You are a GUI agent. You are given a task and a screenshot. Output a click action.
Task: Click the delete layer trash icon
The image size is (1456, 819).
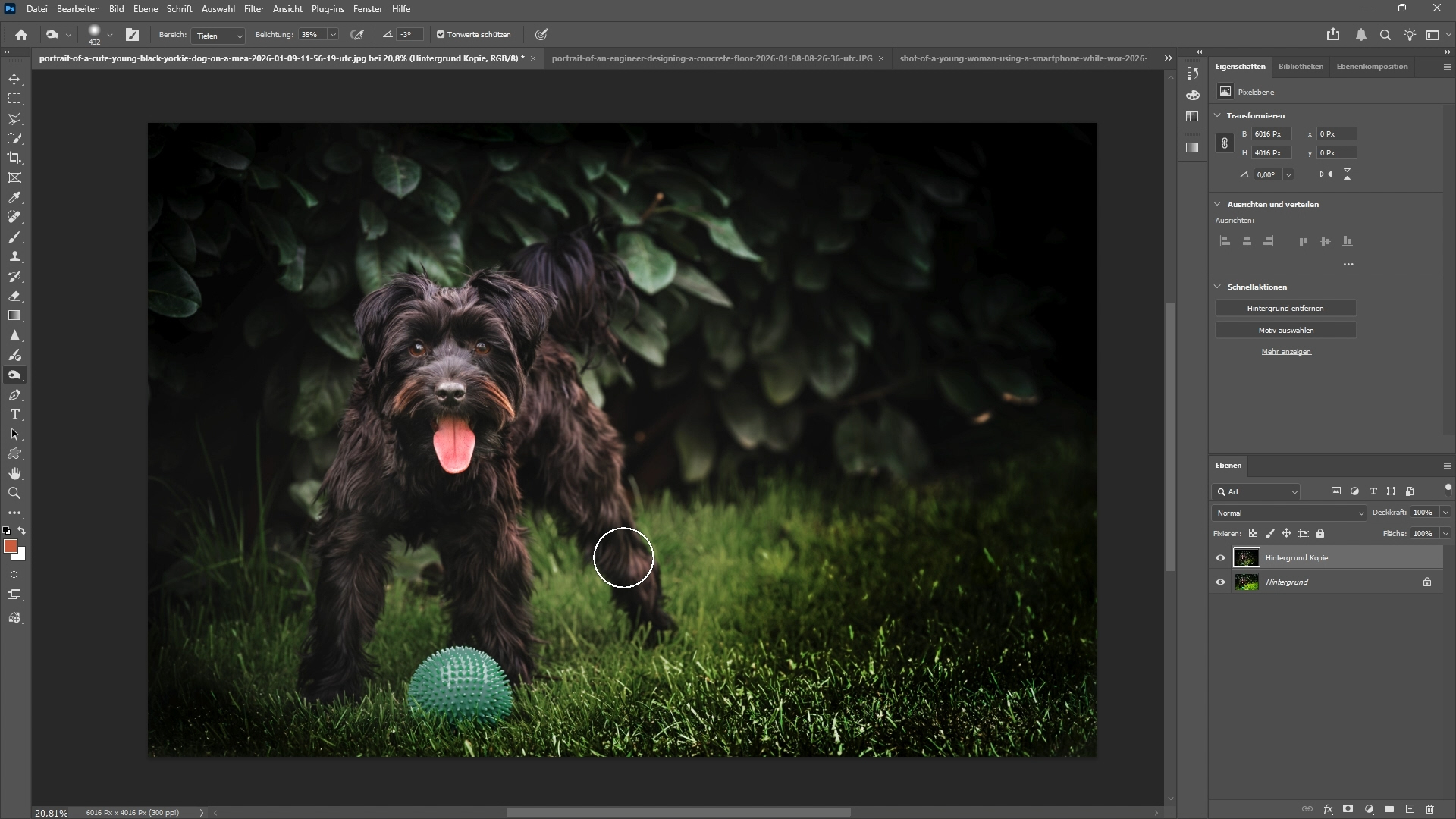tap(1429, 809)
